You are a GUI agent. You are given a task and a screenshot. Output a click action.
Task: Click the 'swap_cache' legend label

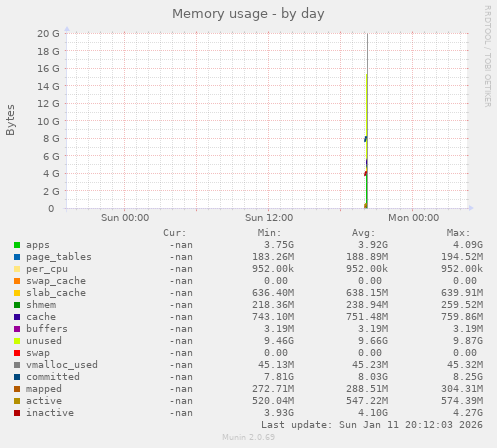pyautogui.click(x=56, y=281)
